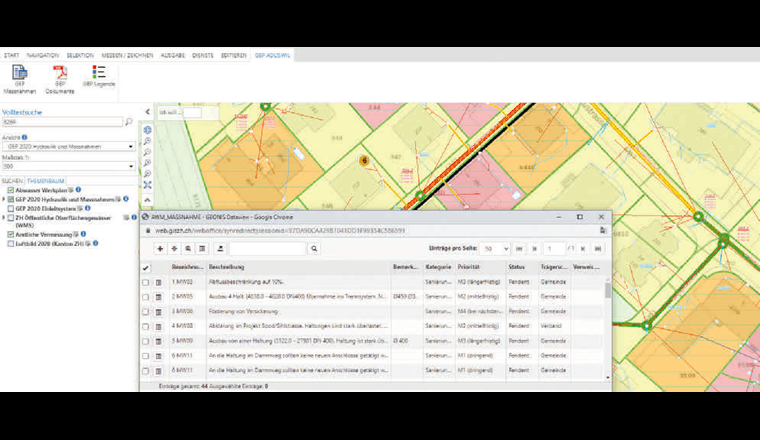Image resolution: width=760 pixels, height=440 pixels.
Task: Collapse the left side panel chevron
Action: click(147, 112)
